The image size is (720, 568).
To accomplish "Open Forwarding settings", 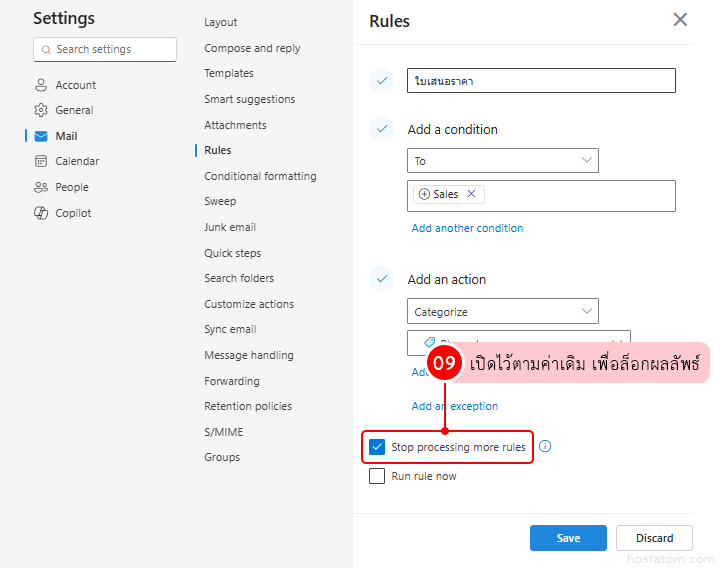I will [232, 381].
